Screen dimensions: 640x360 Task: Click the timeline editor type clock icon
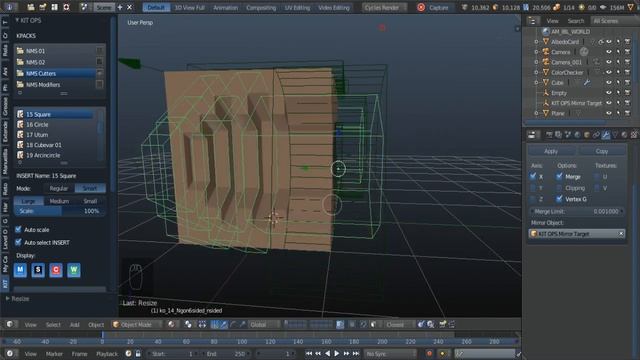[10, 353]
